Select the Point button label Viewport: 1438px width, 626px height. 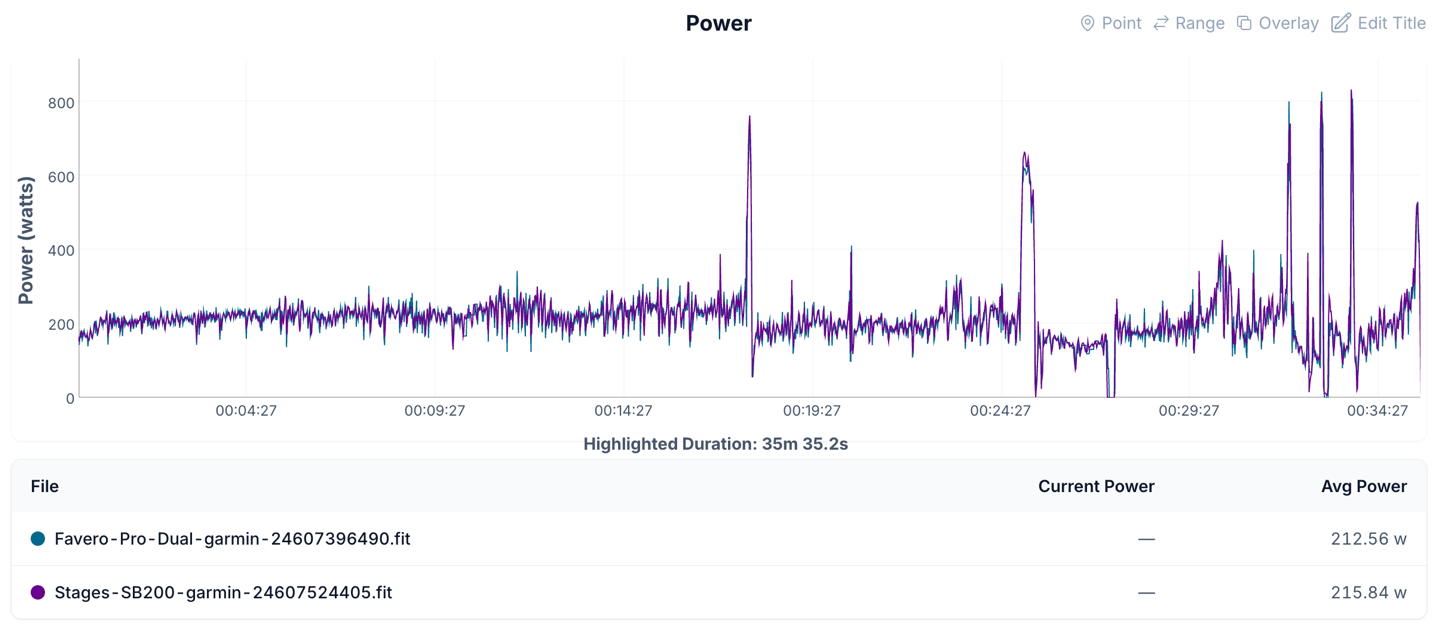[x=1121, y=23]
